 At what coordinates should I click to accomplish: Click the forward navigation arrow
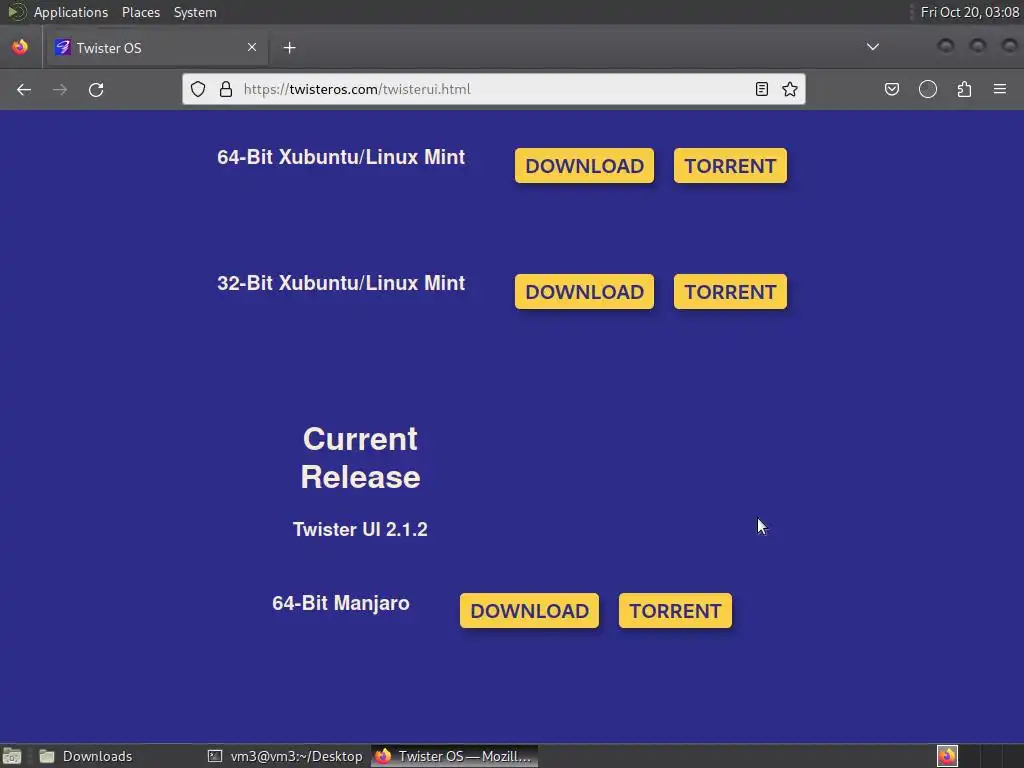tap(60, 89)
